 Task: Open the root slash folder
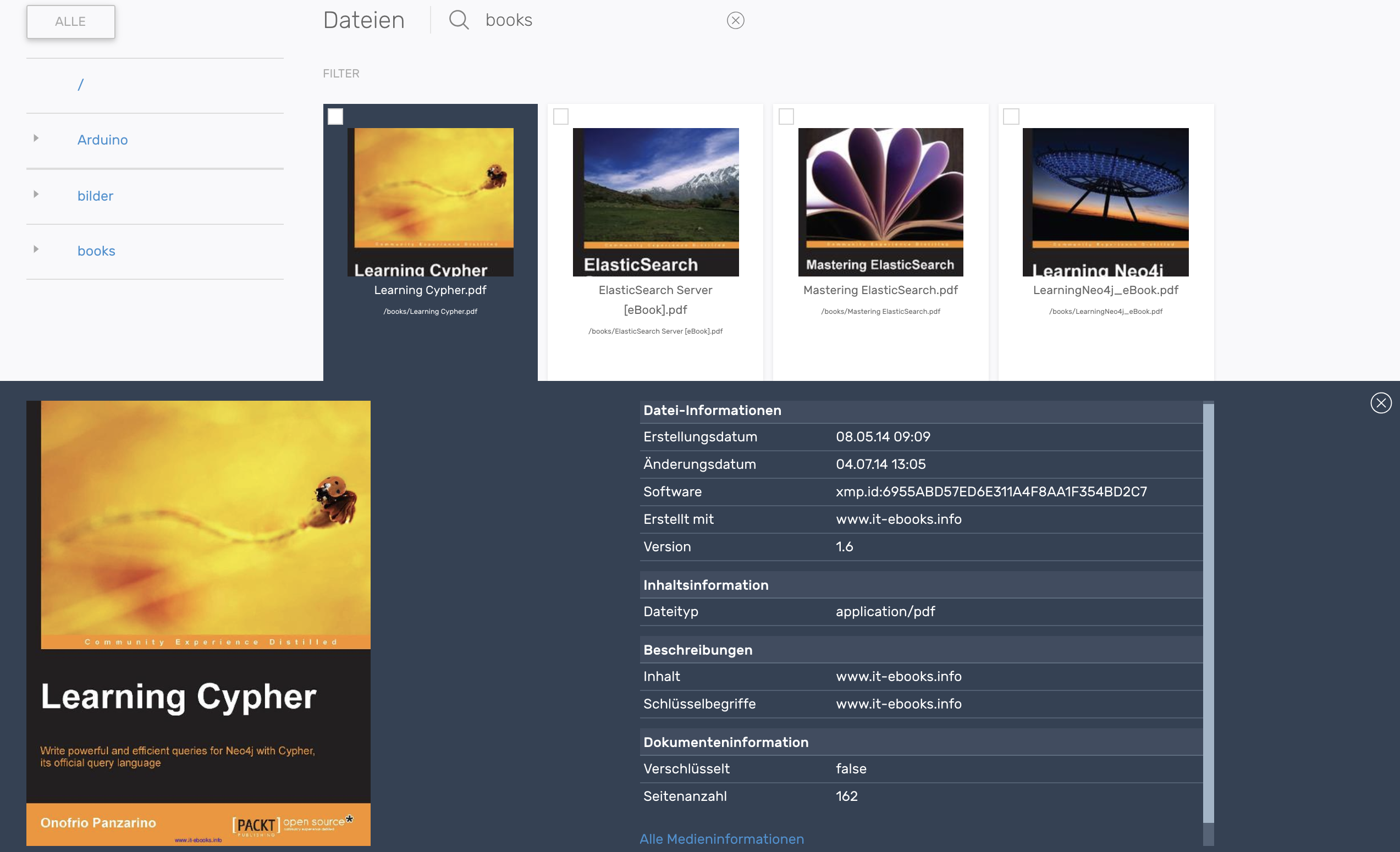click(81, 85)
